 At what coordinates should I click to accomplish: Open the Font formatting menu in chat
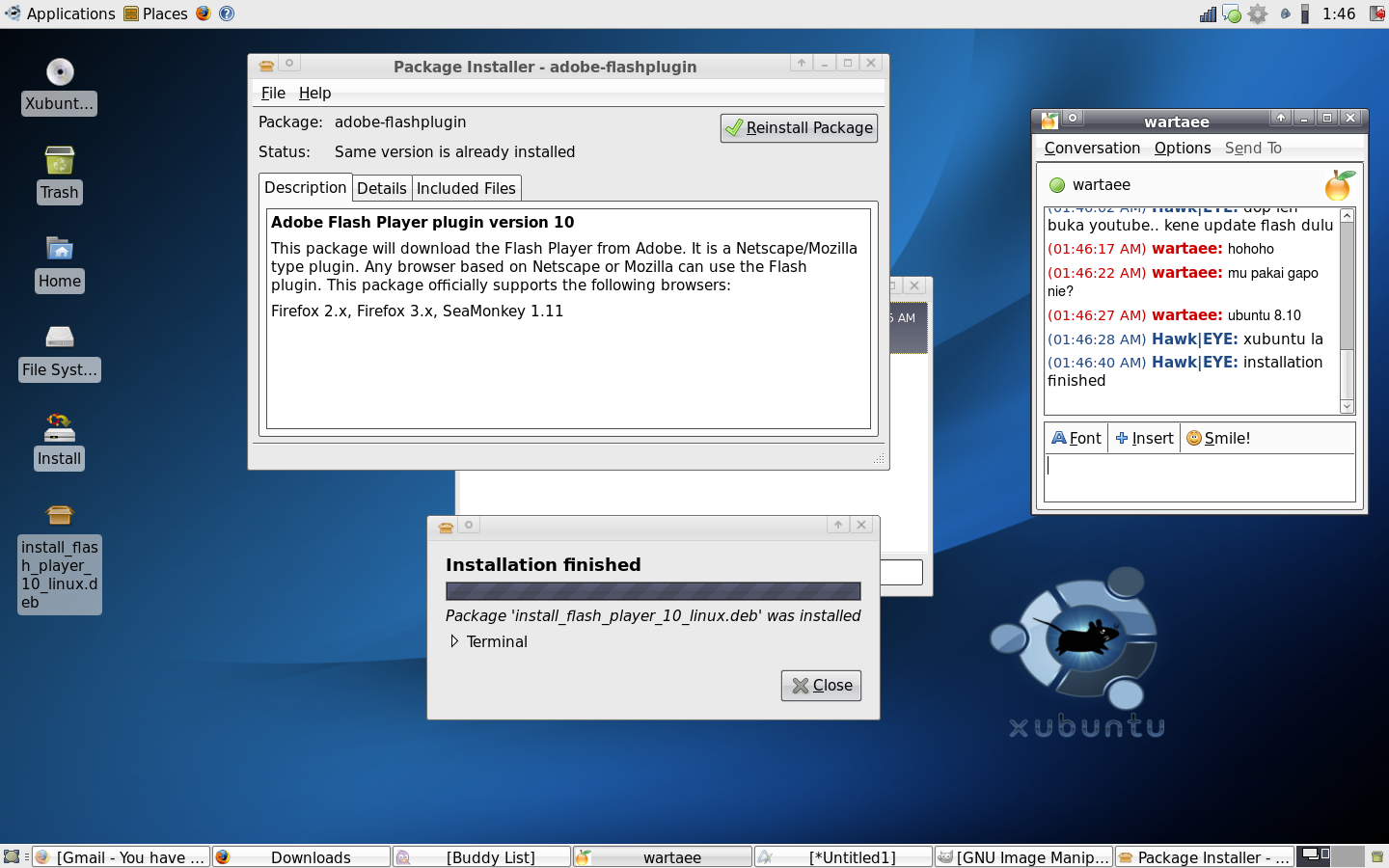1076,438
